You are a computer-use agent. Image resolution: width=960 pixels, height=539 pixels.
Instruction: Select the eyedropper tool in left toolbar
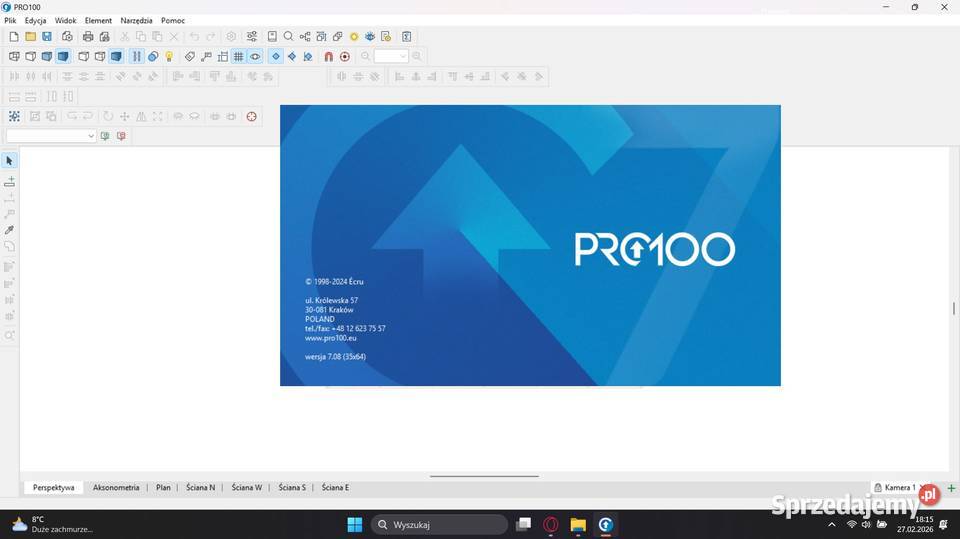tap(9, 230)
